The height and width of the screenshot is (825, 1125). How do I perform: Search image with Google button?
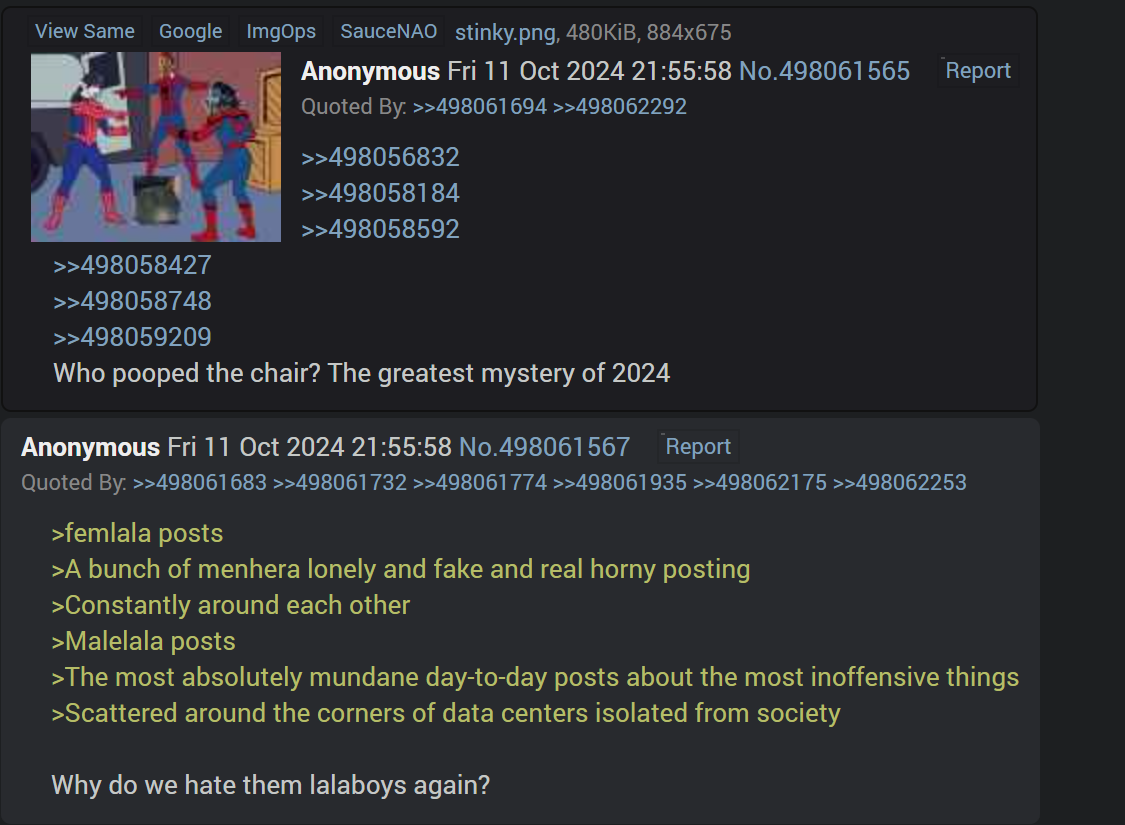(x=190, y=32)
